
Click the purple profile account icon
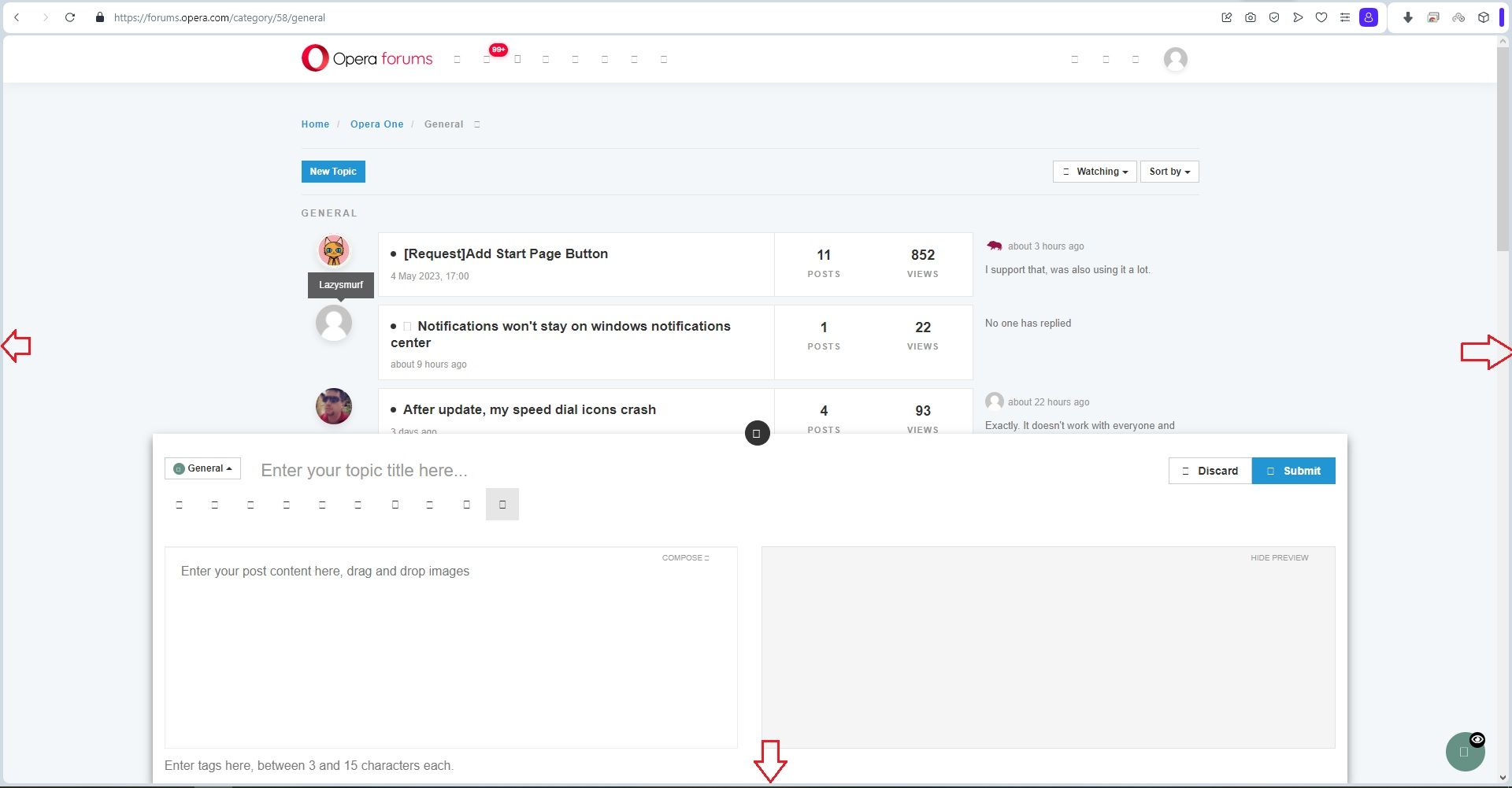(x=1369, y=17)
